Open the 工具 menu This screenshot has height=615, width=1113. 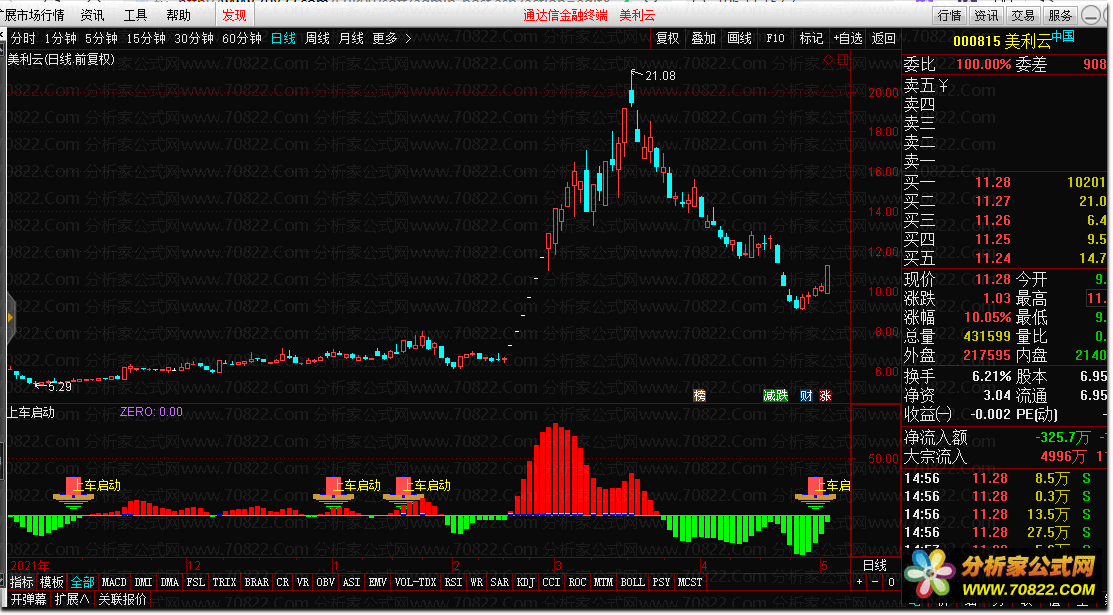[x=135, y=15]
